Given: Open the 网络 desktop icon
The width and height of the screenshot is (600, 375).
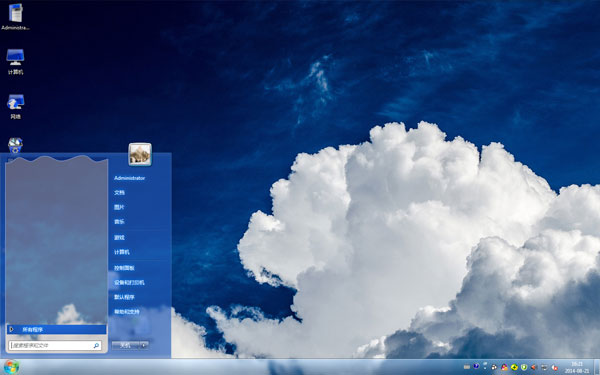Looking at the screenshot, I should click(x=15, y=106).
